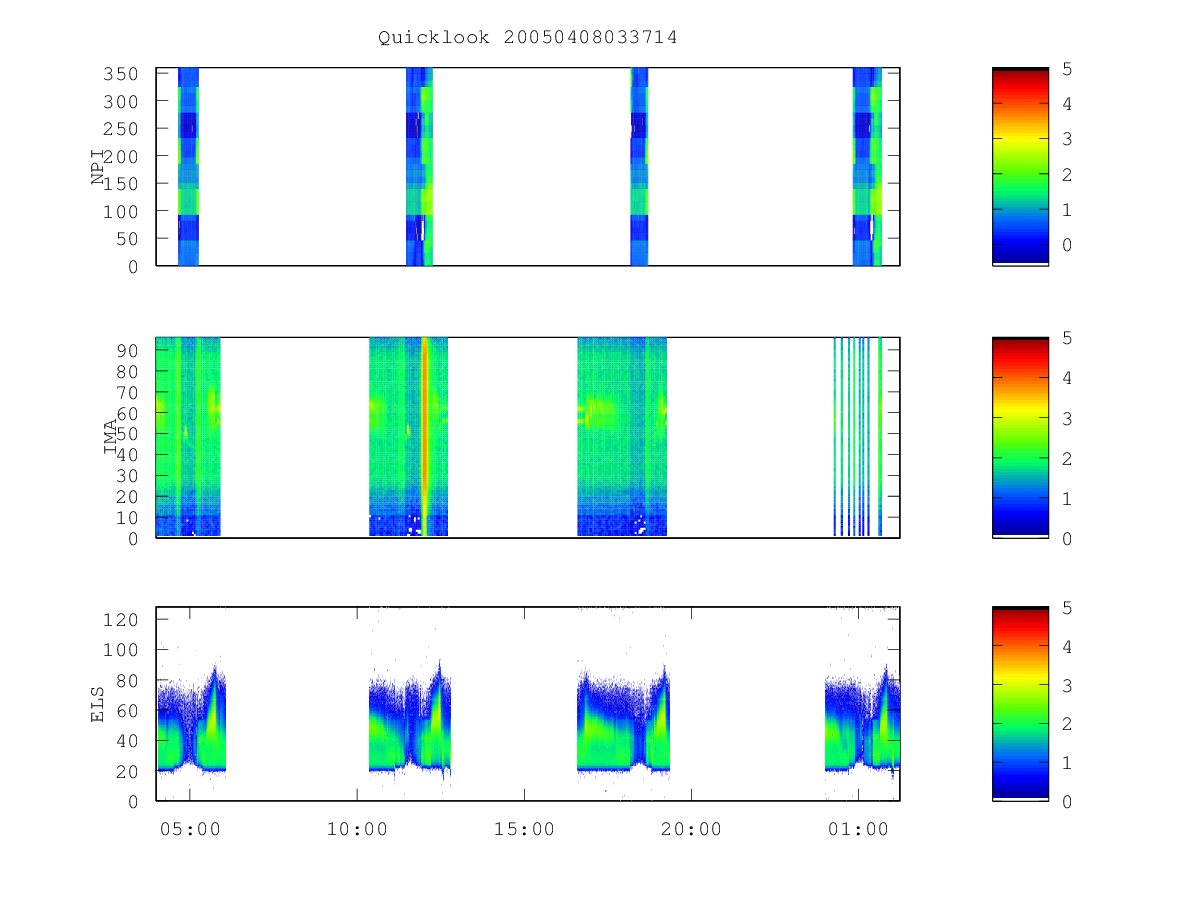Click the ELS data block near 11:00

pyautogui.click(x=410, y=718)
